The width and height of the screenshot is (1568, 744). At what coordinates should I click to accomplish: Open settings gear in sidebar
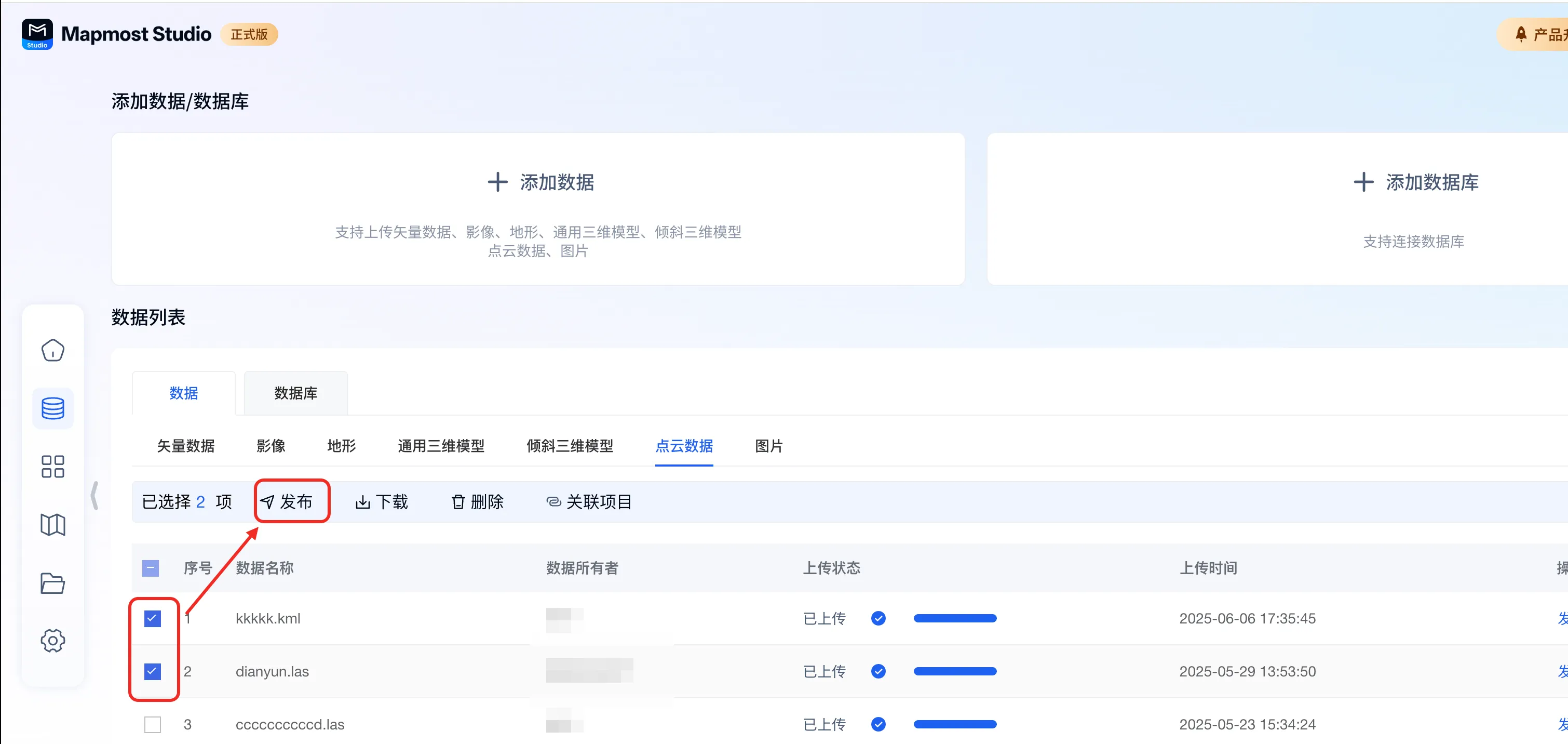[x=53, y=641]
